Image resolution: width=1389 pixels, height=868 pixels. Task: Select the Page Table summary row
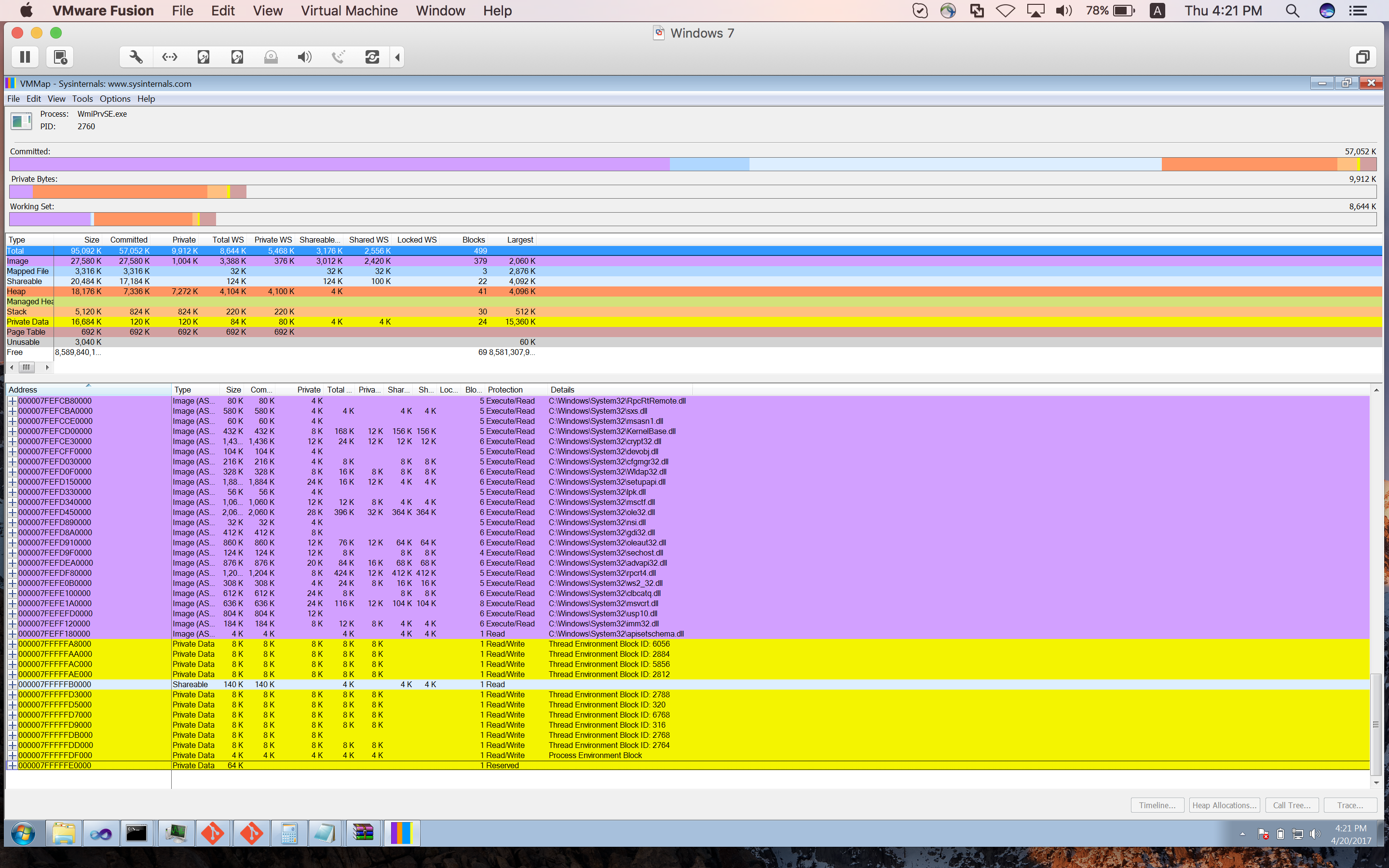(694, 332)
